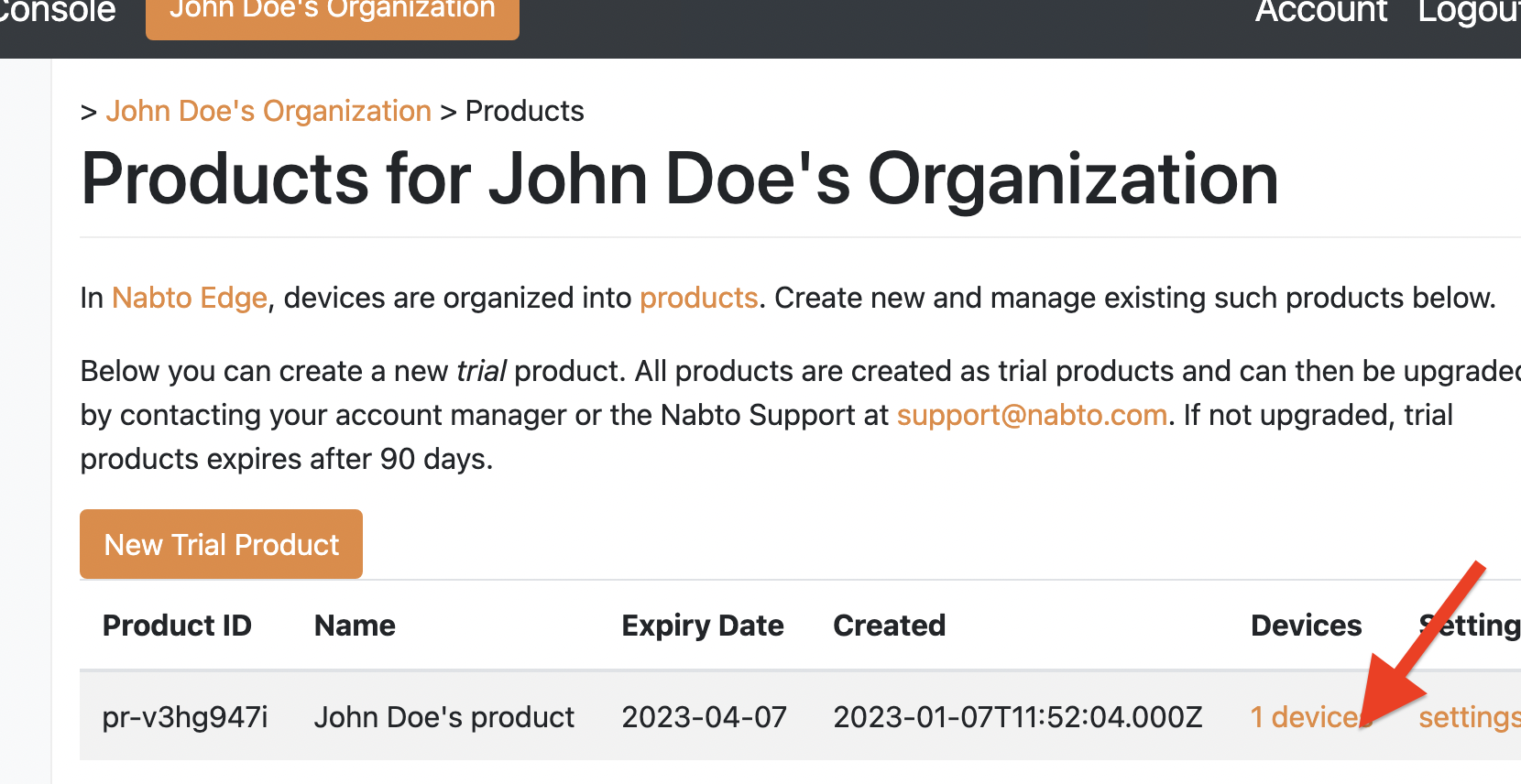Open the settings link for pr-v3hg947i
Screen dimensions: 1521x784
(1468, 717)
